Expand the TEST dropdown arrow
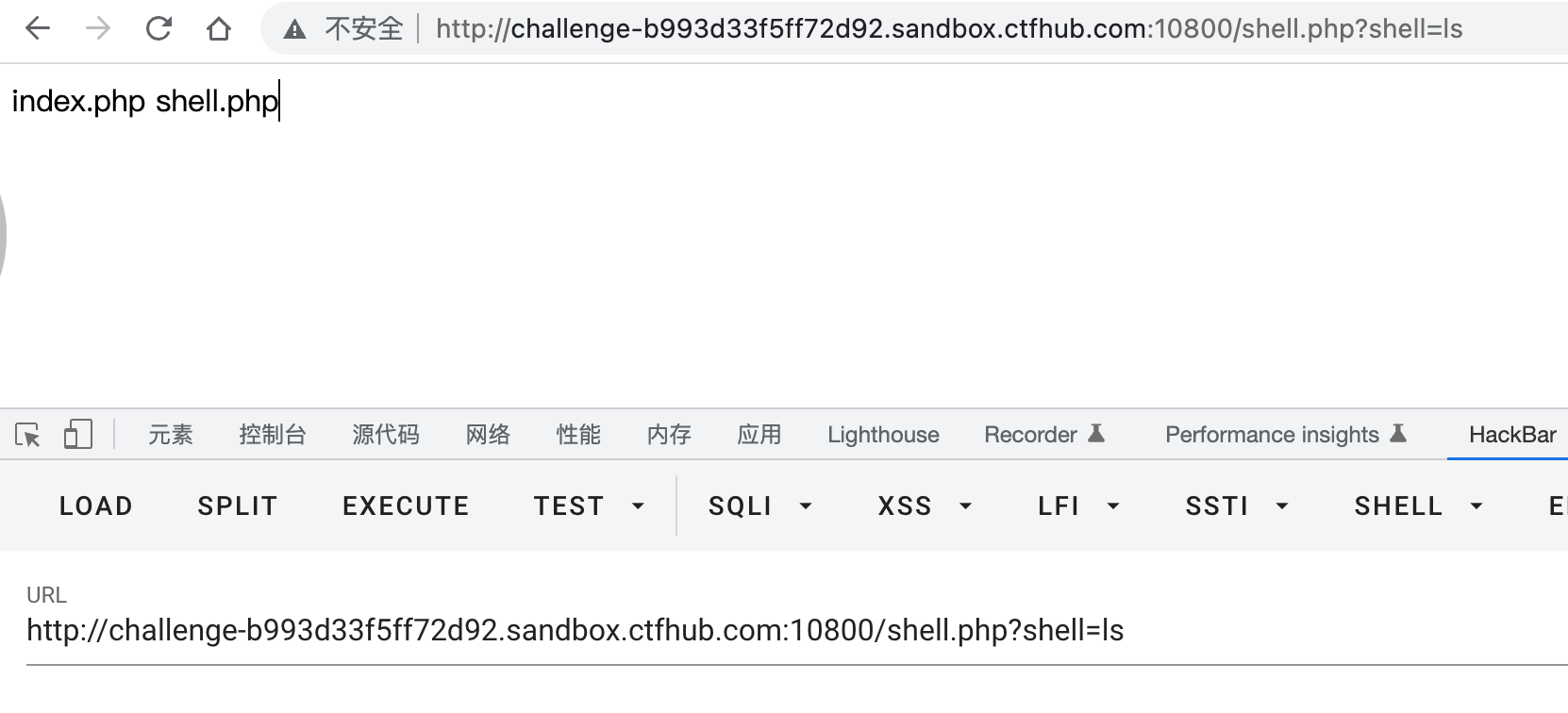The width and height of the screenshot is (1568, 713). click(x=638, y=506)
